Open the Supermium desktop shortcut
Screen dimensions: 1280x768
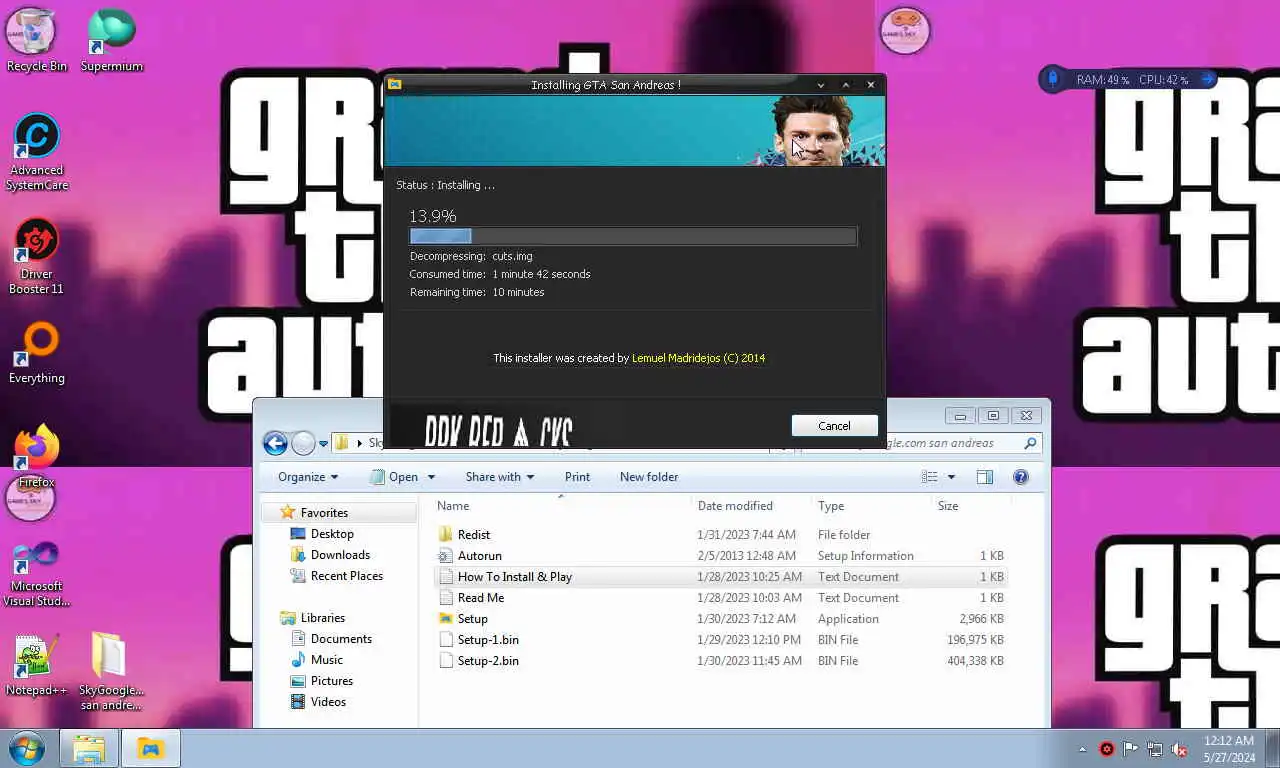[111, 40]
